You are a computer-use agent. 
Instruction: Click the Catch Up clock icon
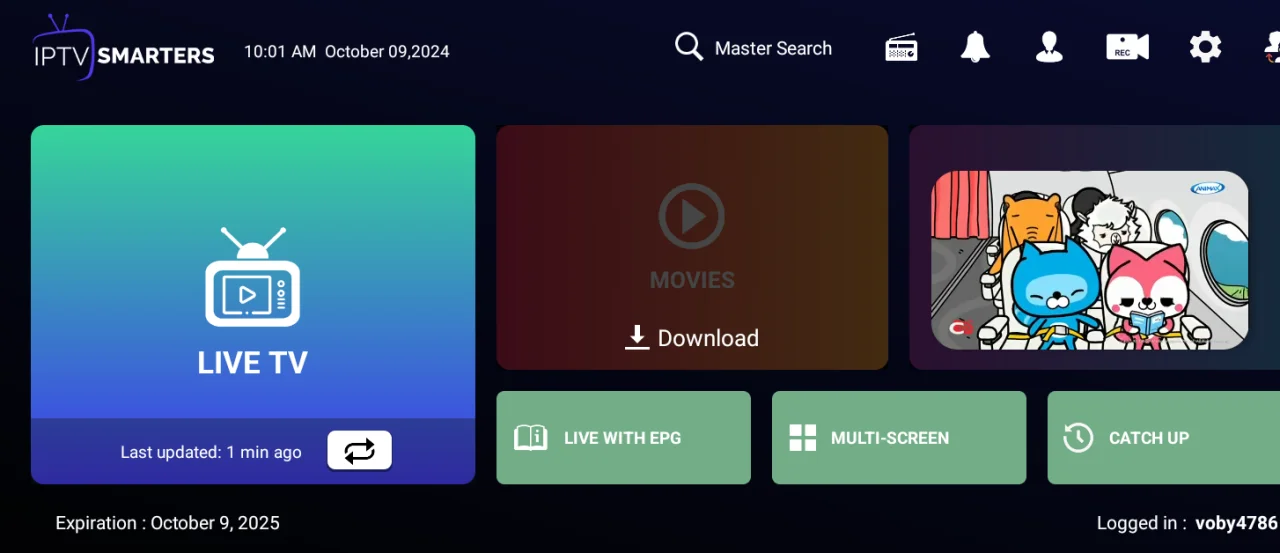click(1078, 437)
